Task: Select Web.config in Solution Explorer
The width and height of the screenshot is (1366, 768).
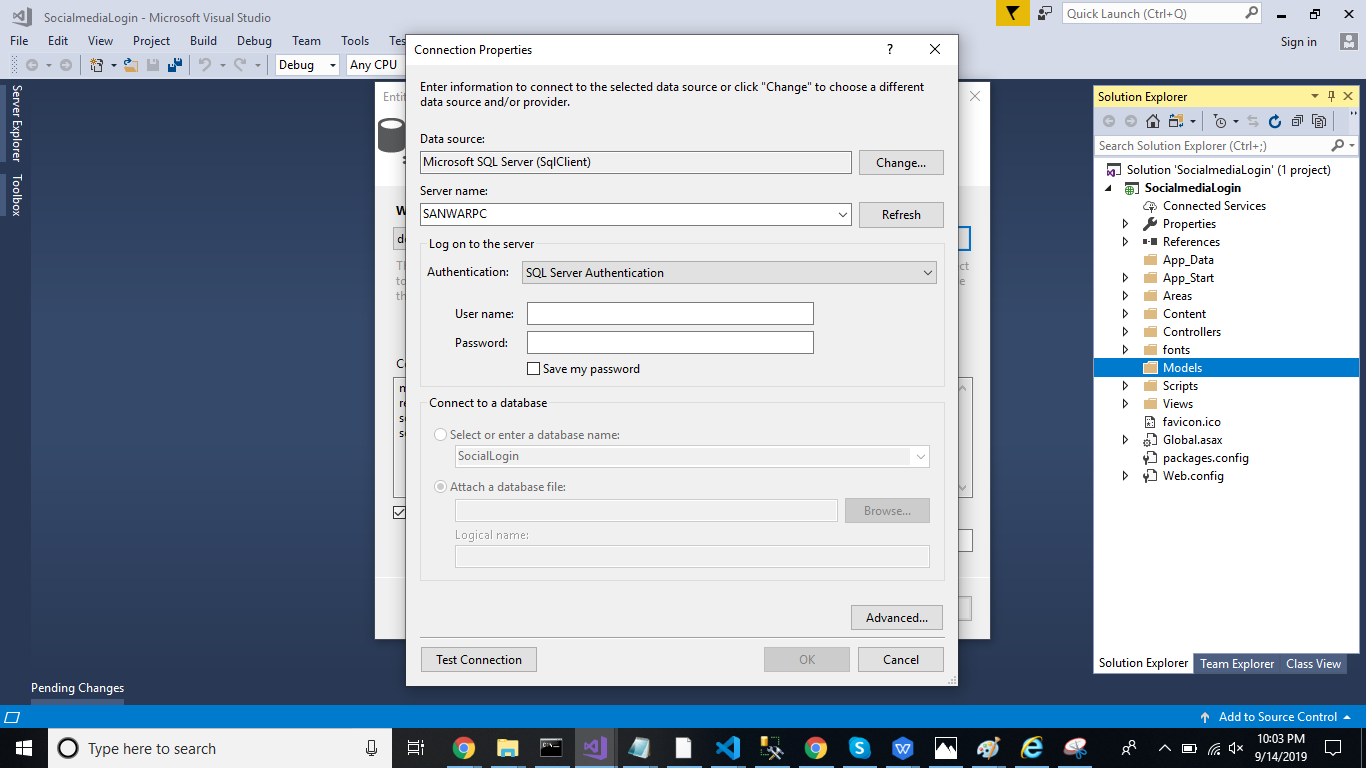Action: [x=1193, y=476]
